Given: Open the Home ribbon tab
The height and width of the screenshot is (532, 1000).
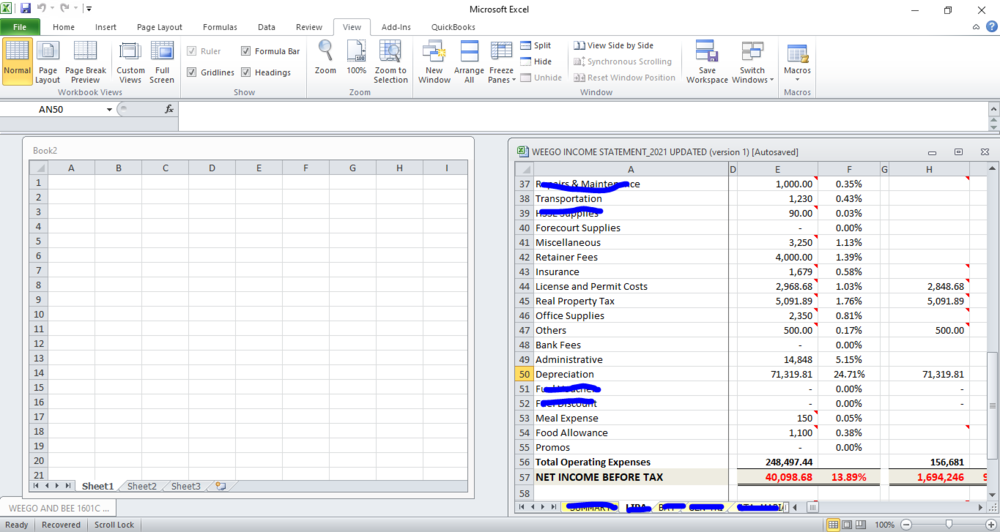Looking at the screenshot, I should (63, 27).
